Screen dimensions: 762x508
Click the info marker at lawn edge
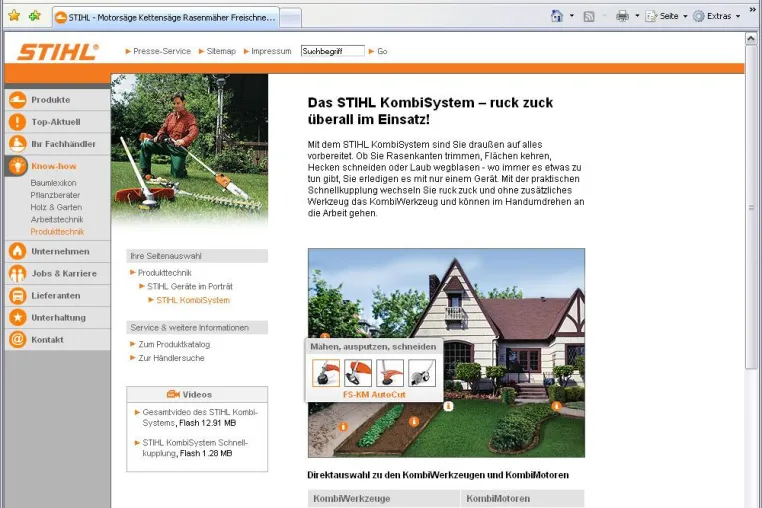(x=448, y=406)
